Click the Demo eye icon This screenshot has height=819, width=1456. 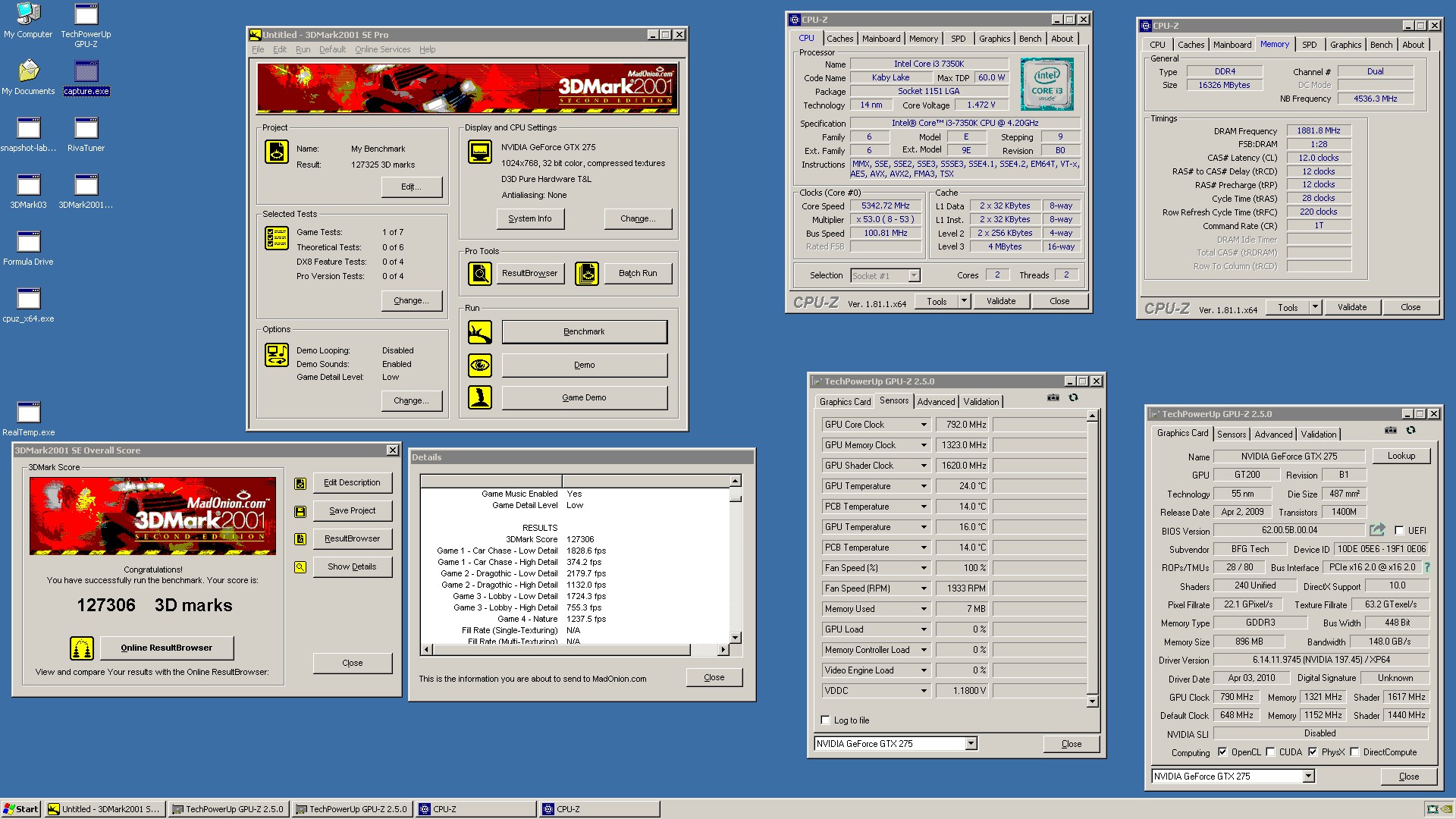[480, 365]
